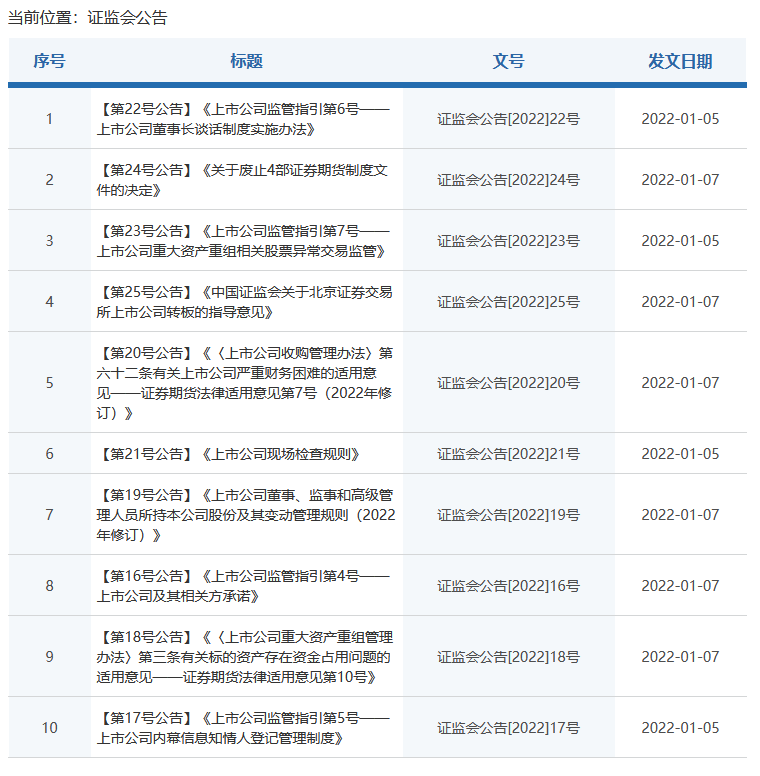
Task: Open 第21号公告 上市公司现场检查规则
Action: (x=228, y=454)
